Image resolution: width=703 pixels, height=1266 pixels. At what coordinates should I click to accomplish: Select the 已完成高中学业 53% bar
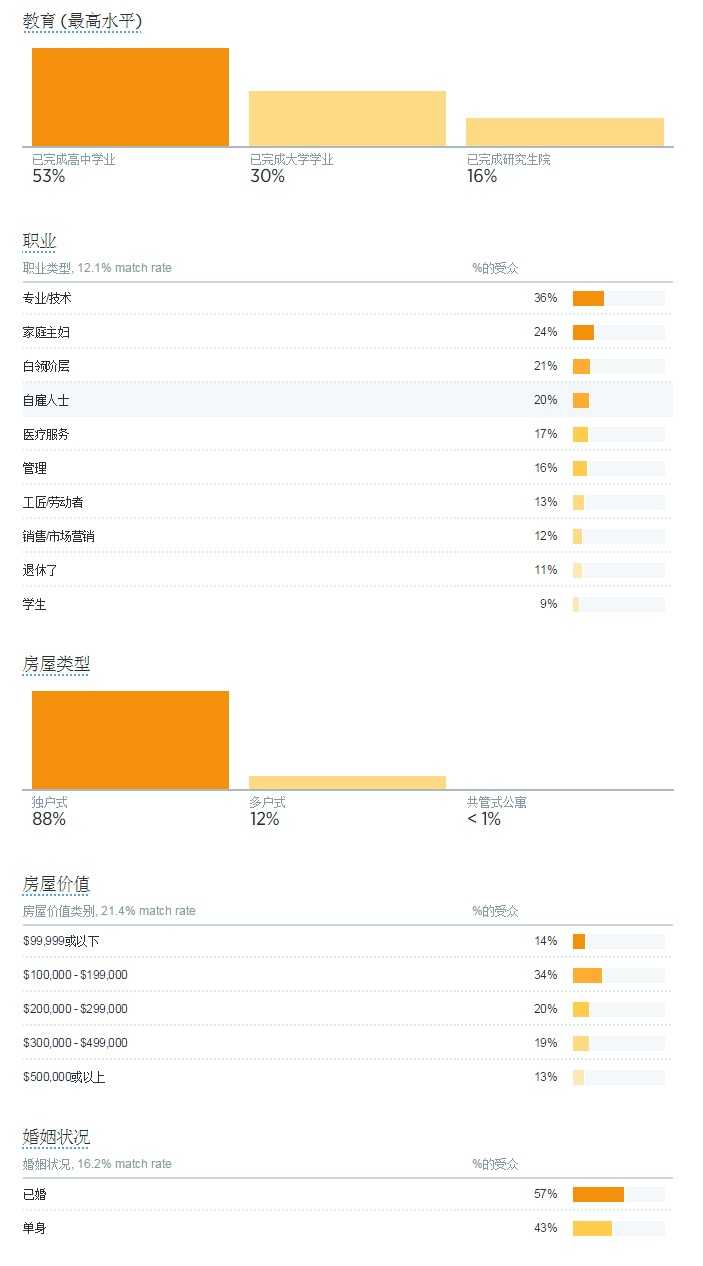tap(130, 97)
